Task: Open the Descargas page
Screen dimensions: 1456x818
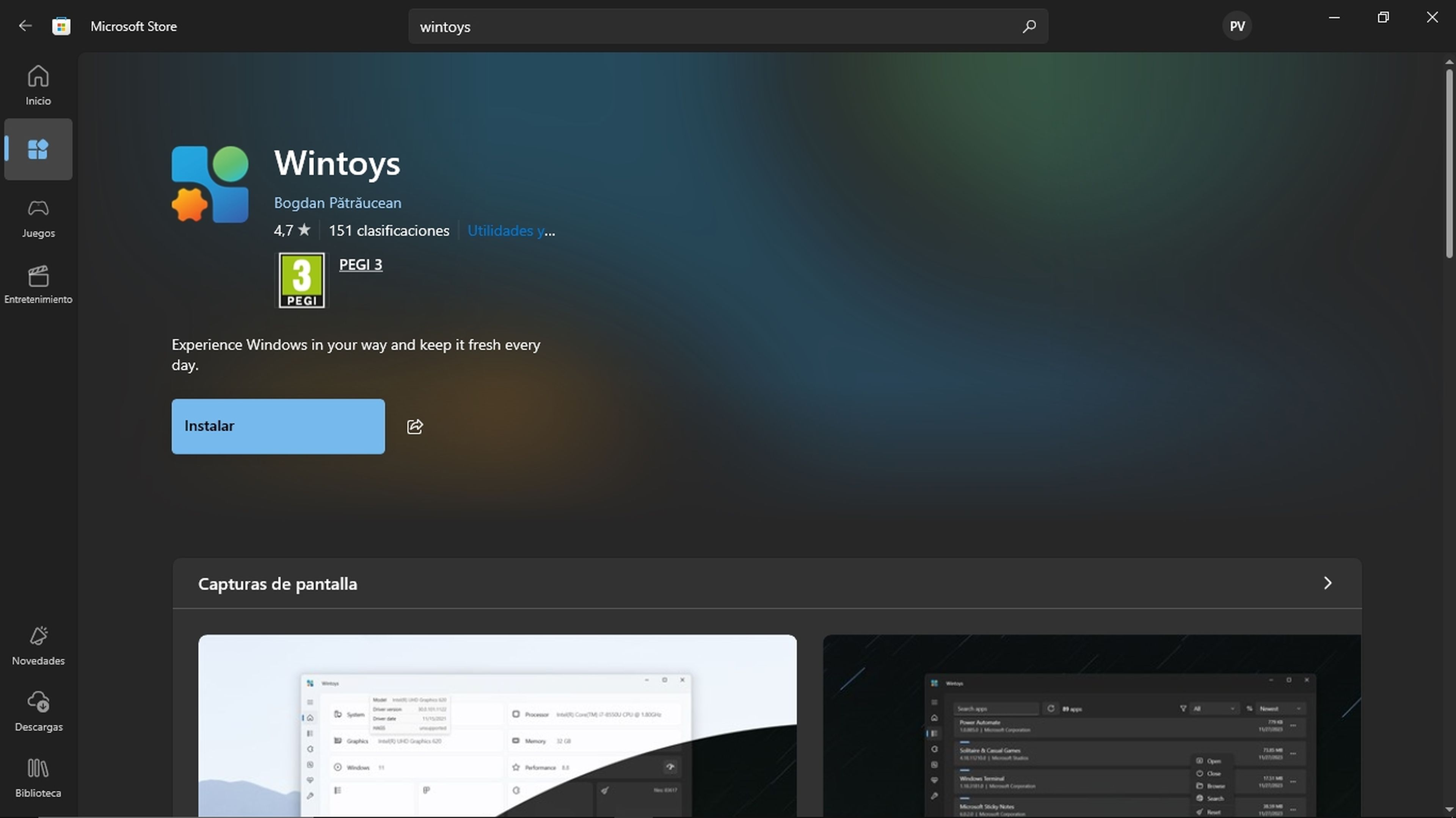Action: click(38, 712)
